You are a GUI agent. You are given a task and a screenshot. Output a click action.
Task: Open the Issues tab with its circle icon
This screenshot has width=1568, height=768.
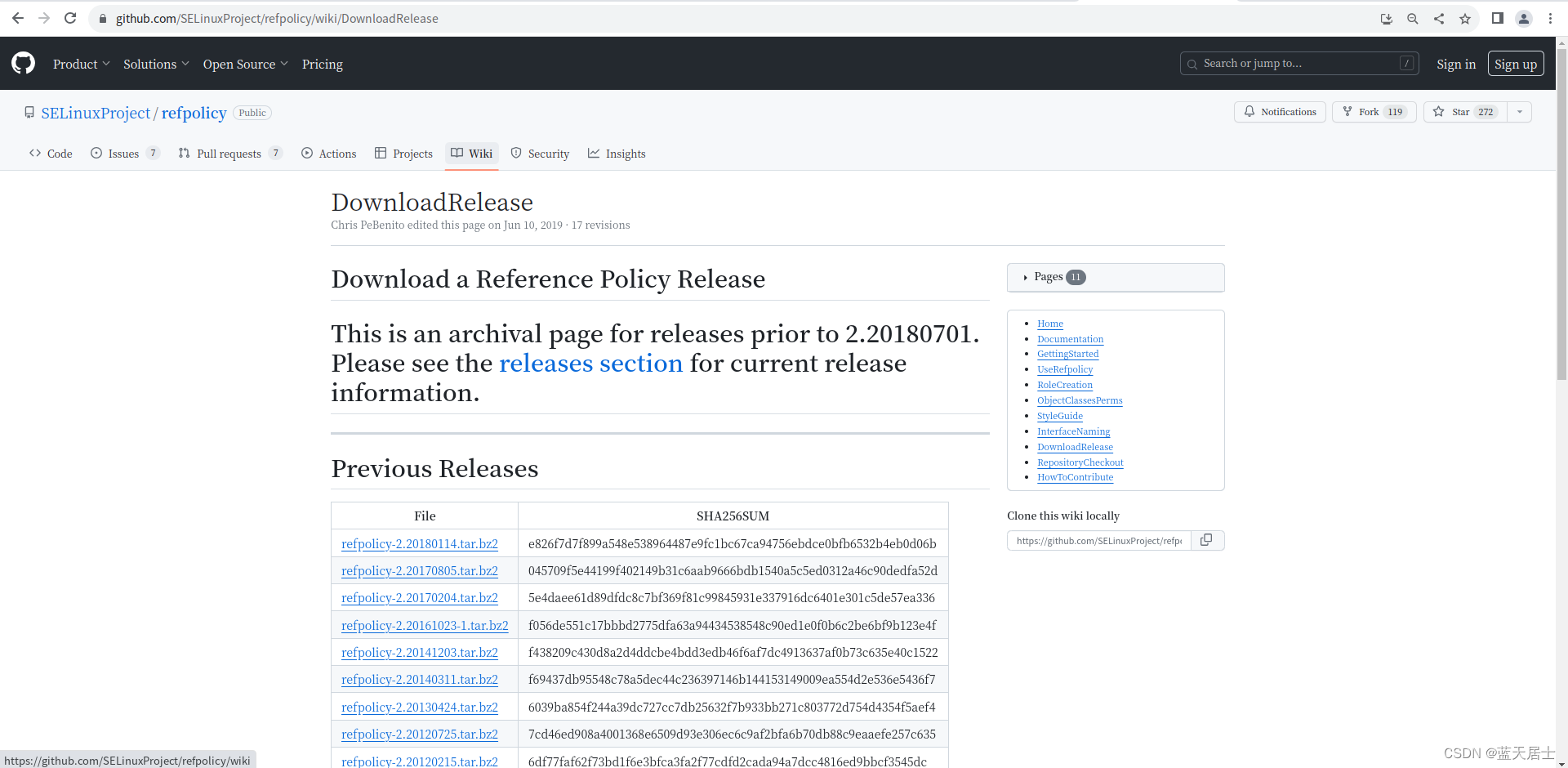96,153
